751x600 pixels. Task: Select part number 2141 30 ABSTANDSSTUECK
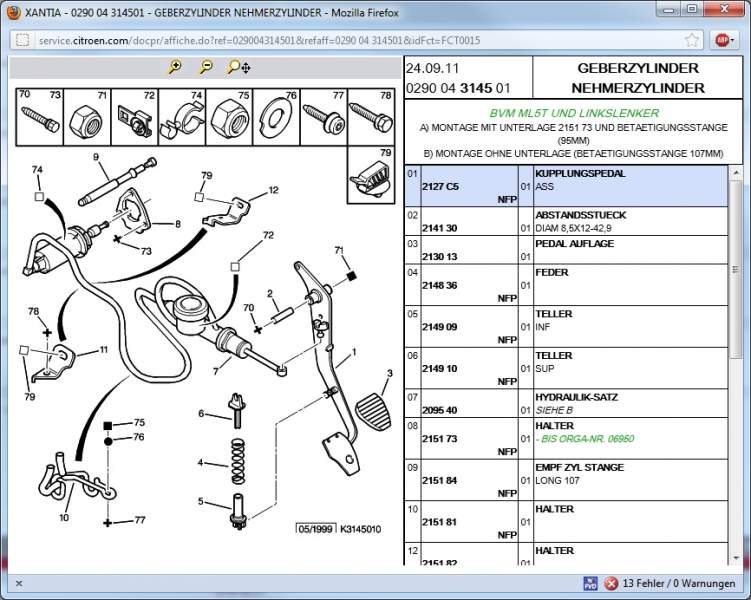(440, 228)
